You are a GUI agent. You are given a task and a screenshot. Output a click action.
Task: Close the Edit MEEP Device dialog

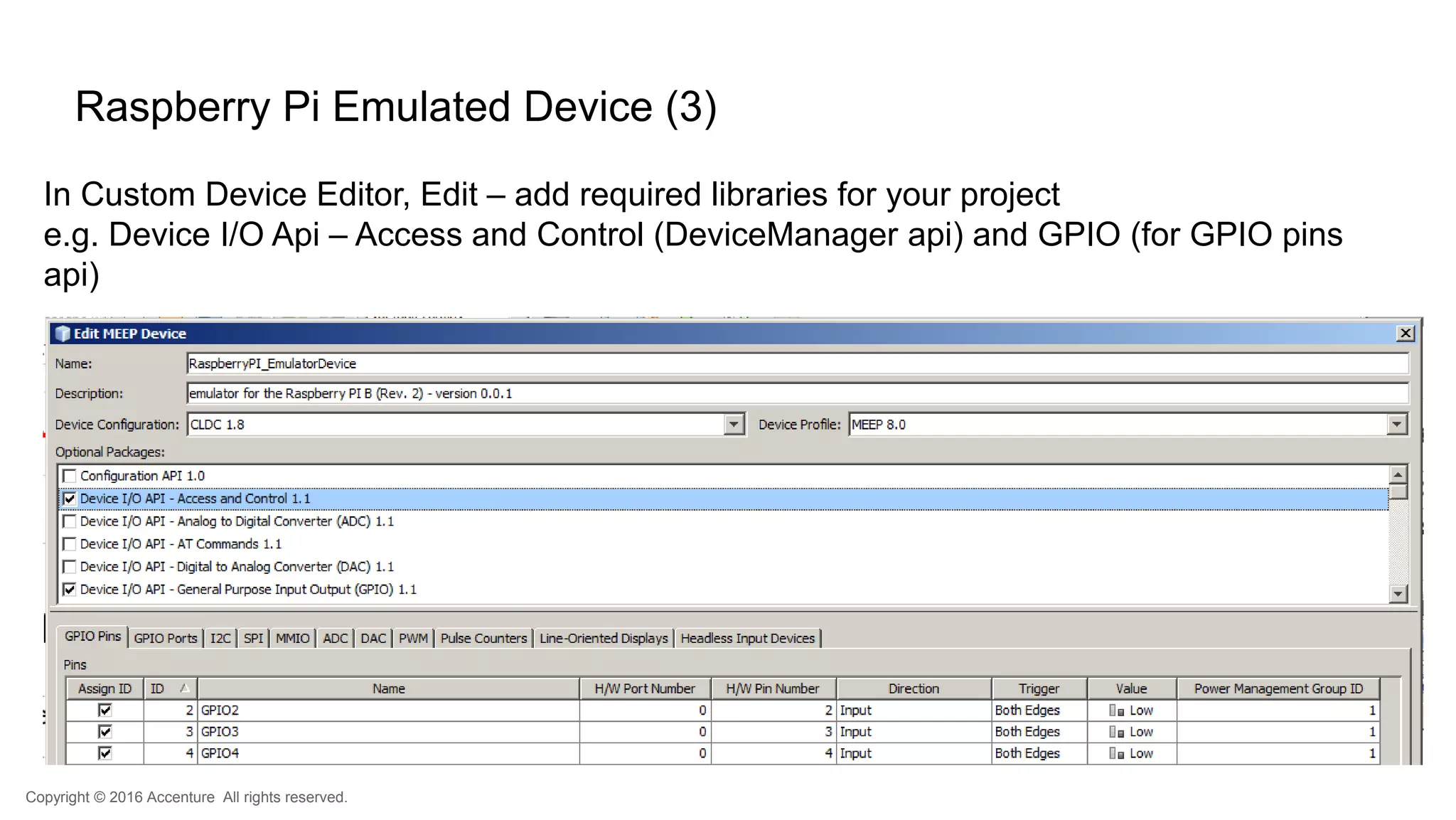(x=1406, y=334)
